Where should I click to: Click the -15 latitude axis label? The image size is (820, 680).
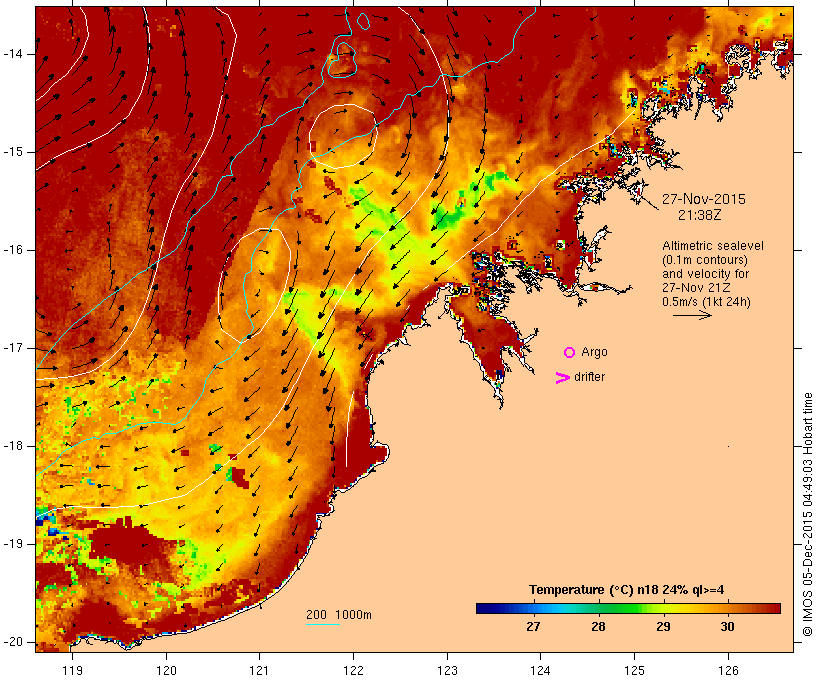pos(13,152)
